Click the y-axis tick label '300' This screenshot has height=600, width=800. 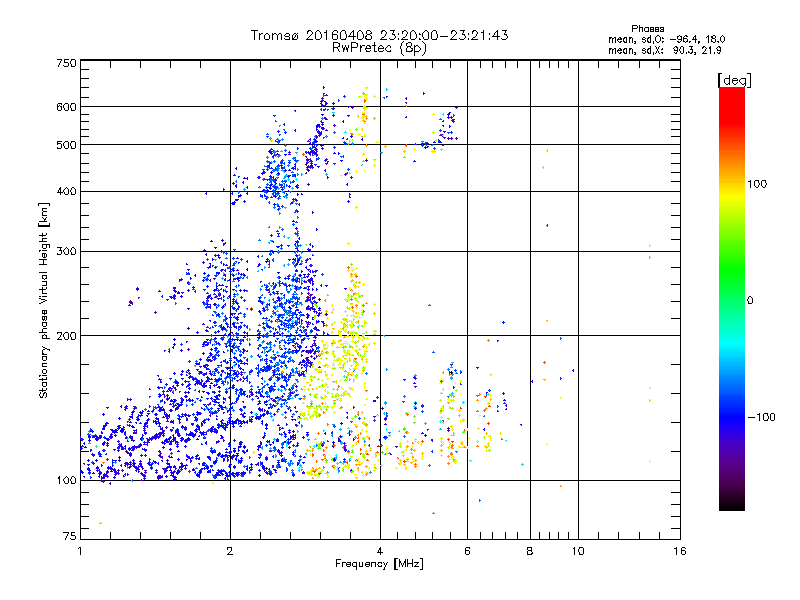pyautogui.click(x=66, y=252)
